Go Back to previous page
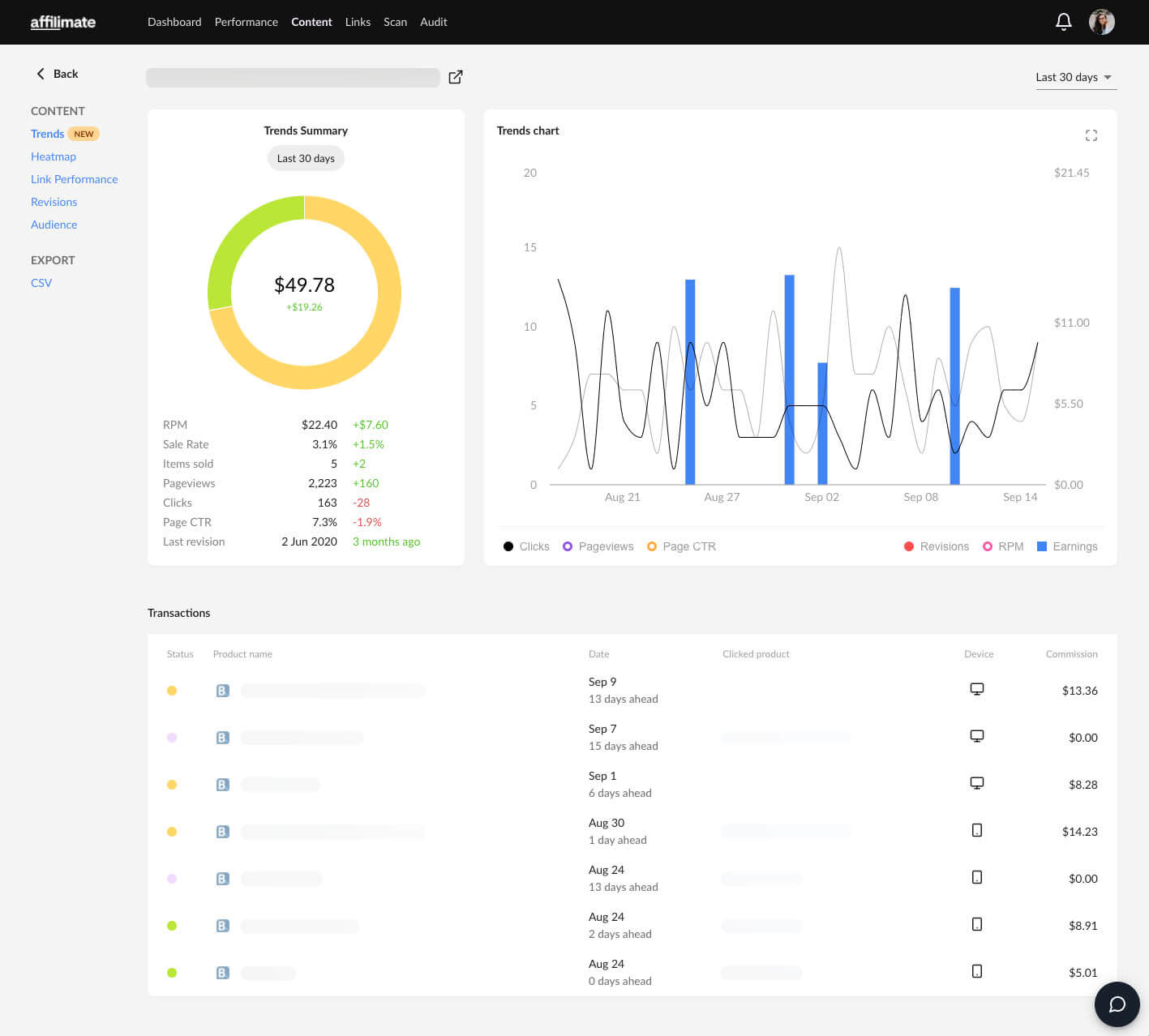The width and height of the screenshot is (1149, 1036). (57, 74)
